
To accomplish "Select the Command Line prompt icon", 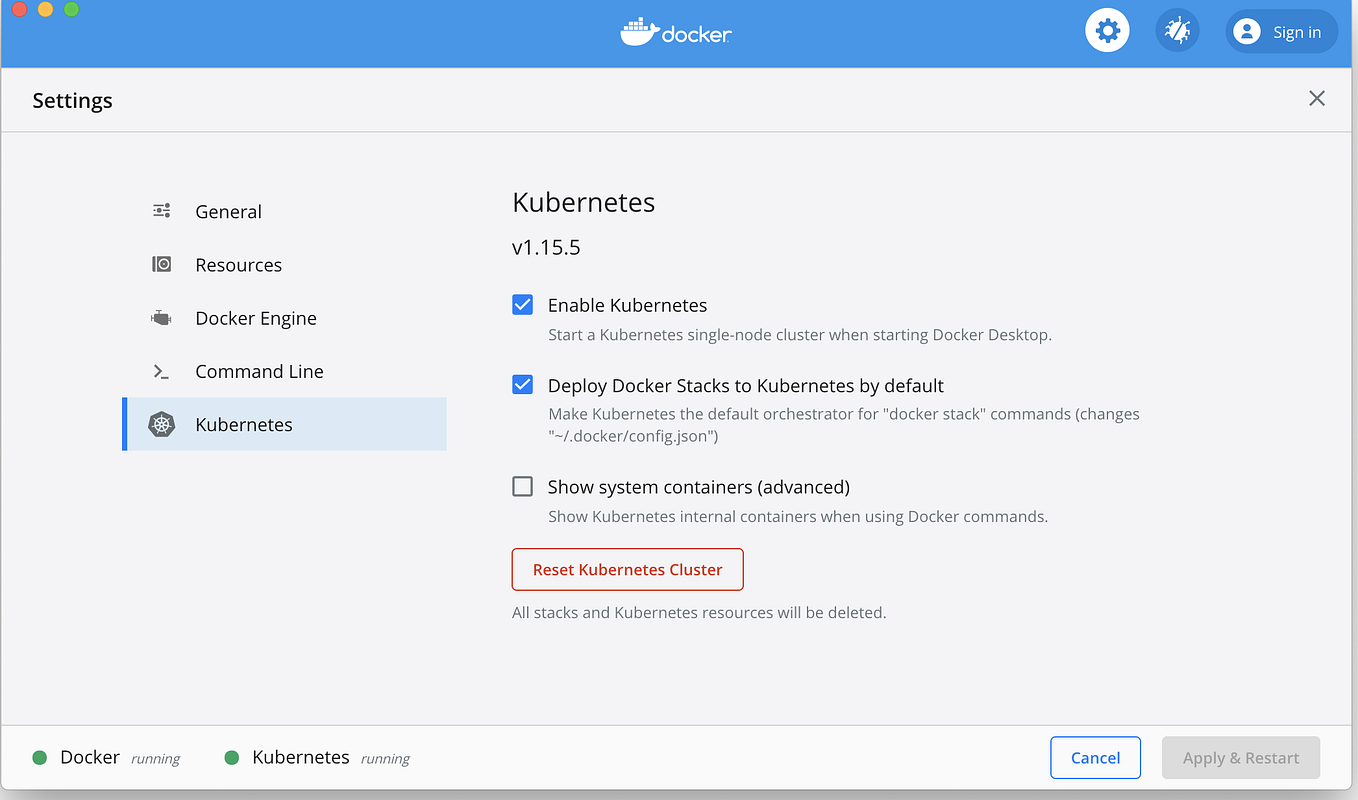I will (161, 371).
